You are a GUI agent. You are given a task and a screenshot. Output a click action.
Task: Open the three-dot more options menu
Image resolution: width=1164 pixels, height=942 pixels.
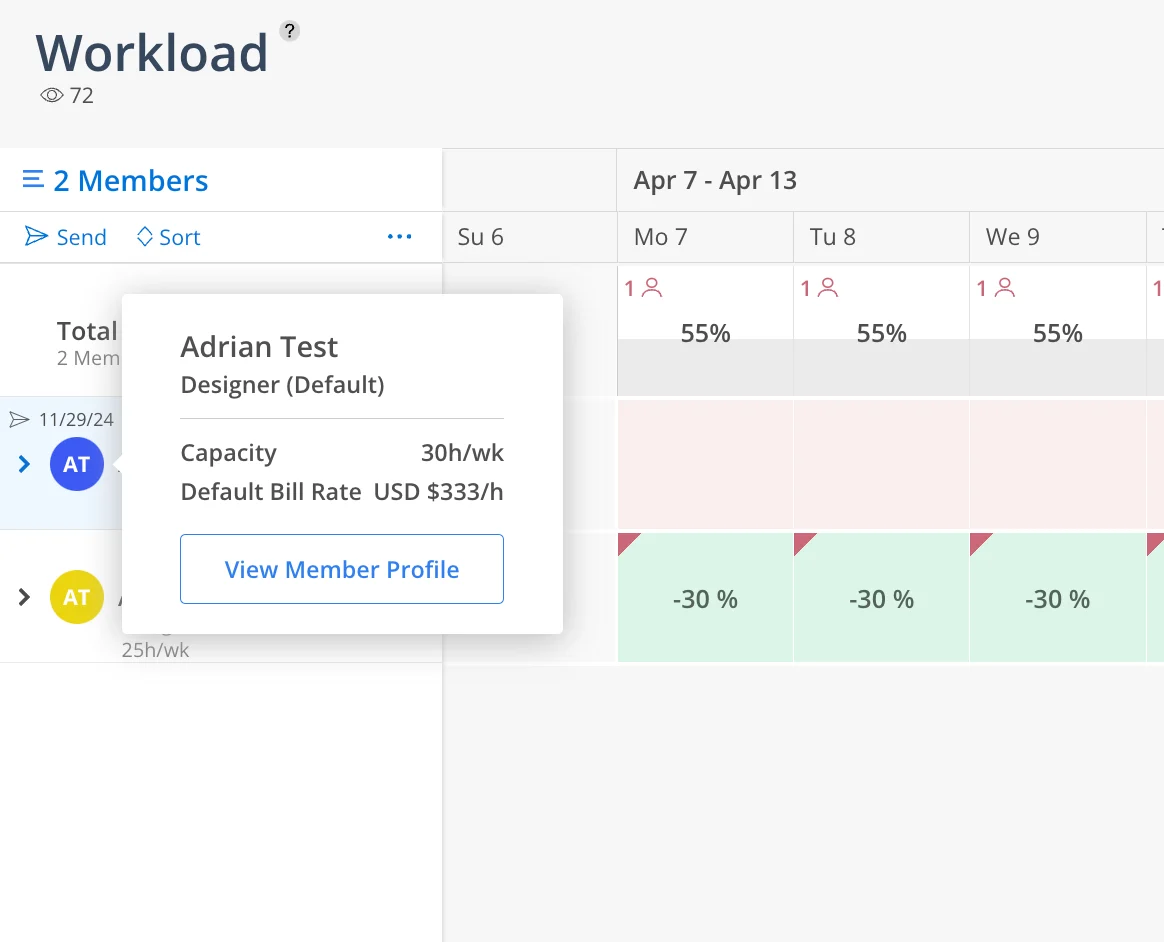pos(399,237)
